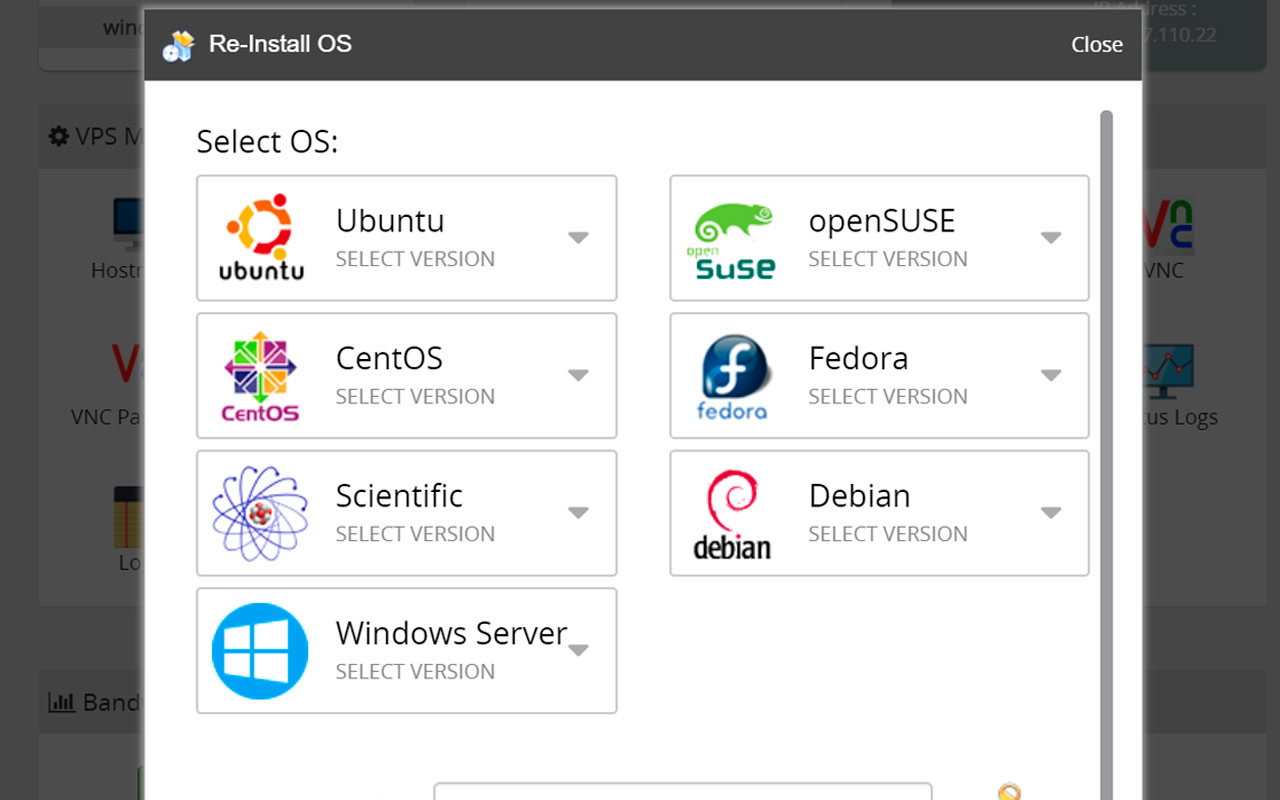Click the Re-Install OS header icon
The image size is (1280, 800).
pyautogui.click(x=178, y=45)
